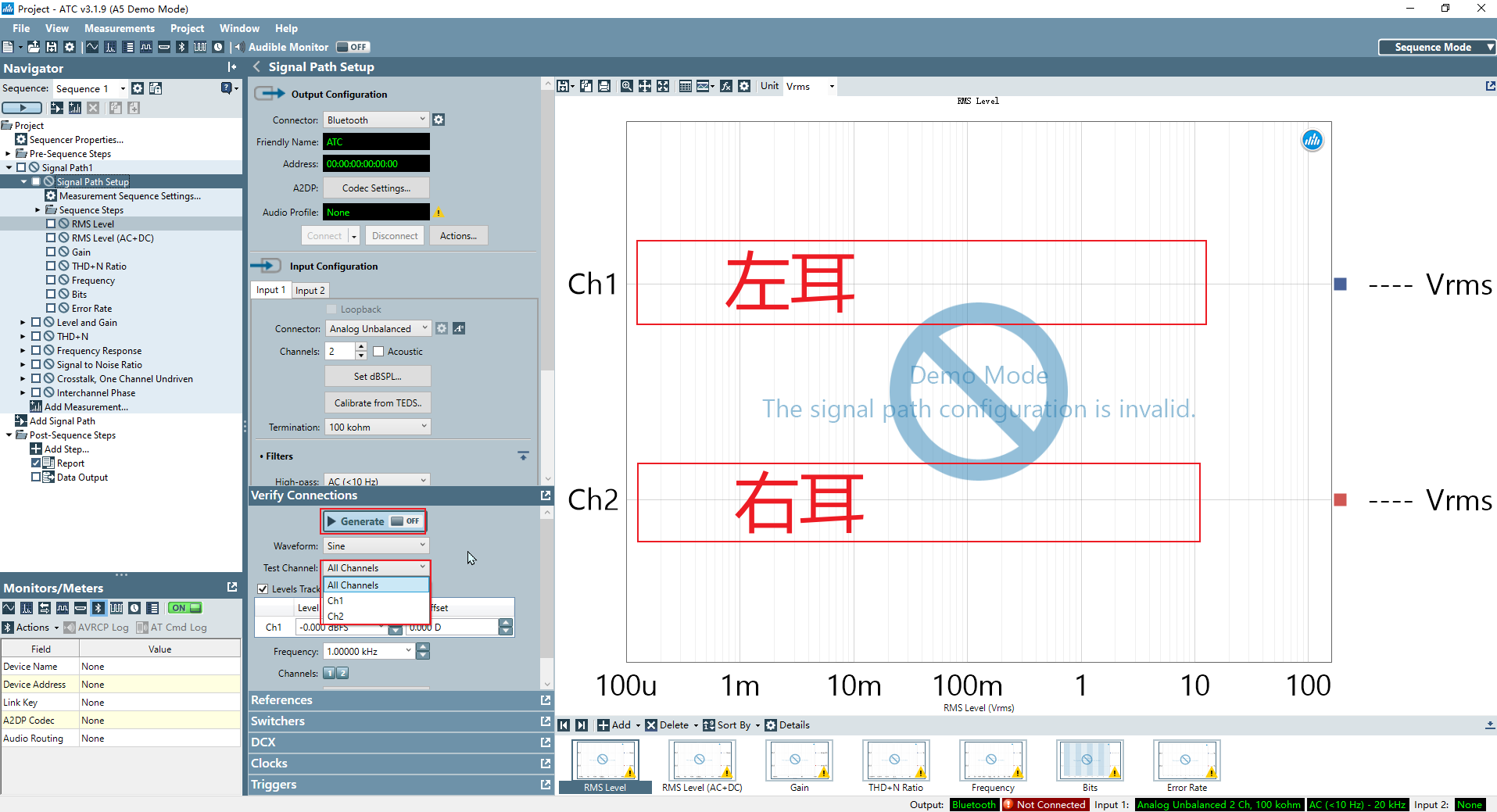Uncheck the Levels Track checkbox
The height and width of the screenshot is (812, 1497).
[263, 589]
